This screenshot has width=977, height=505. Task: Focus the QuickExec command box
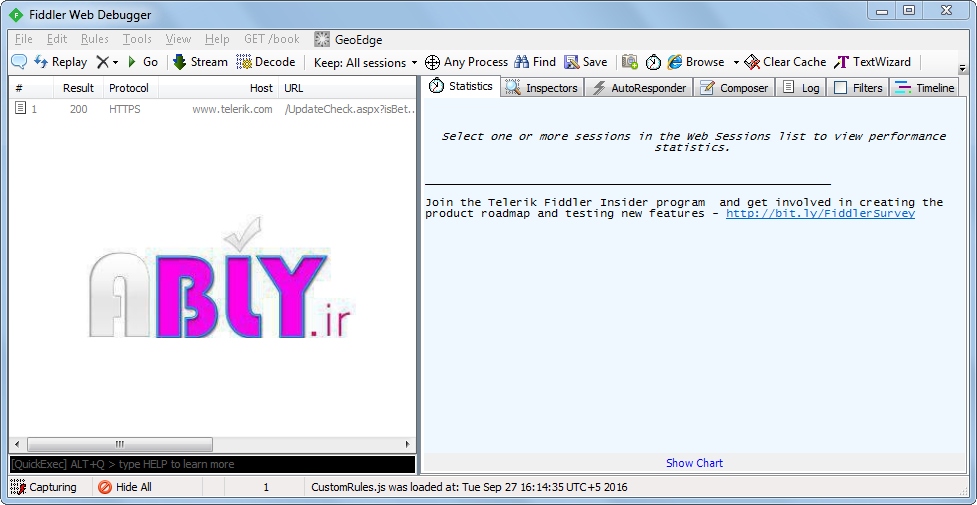(x=212, y=464)
